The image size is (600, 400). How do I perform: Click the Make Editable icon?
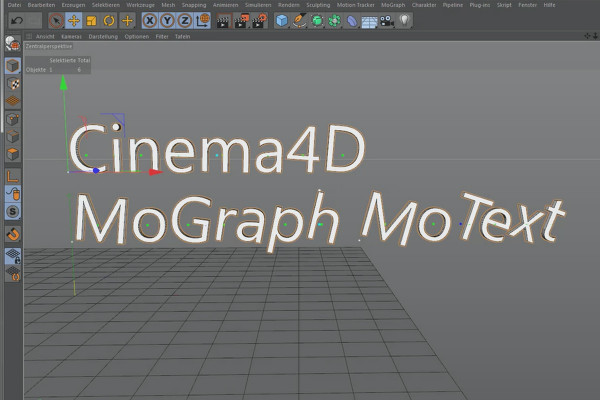click(x=12, y=44)
